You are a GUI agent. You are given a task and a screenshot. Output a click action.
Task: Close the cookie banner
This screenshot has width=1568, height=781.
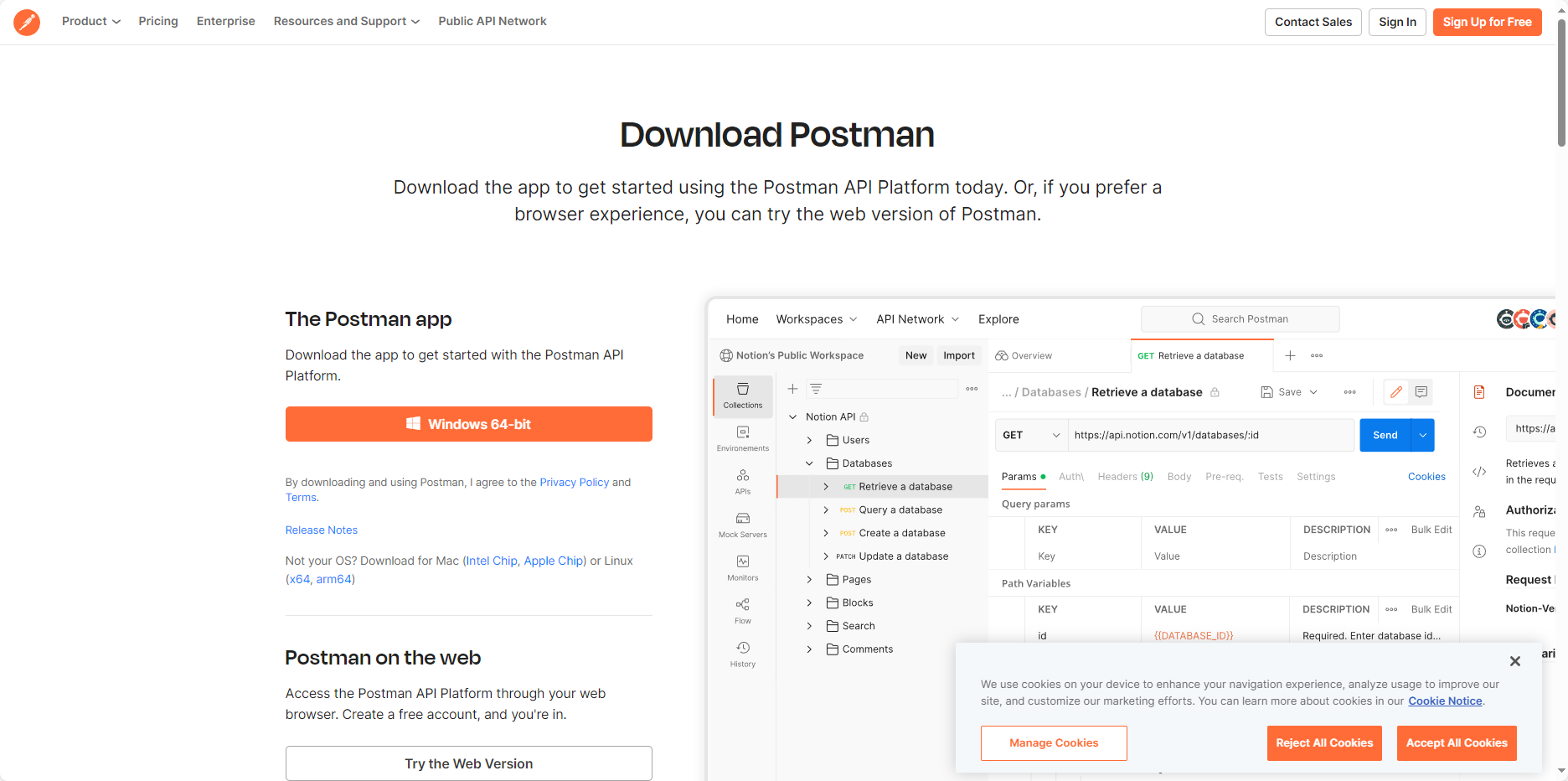1515,661
